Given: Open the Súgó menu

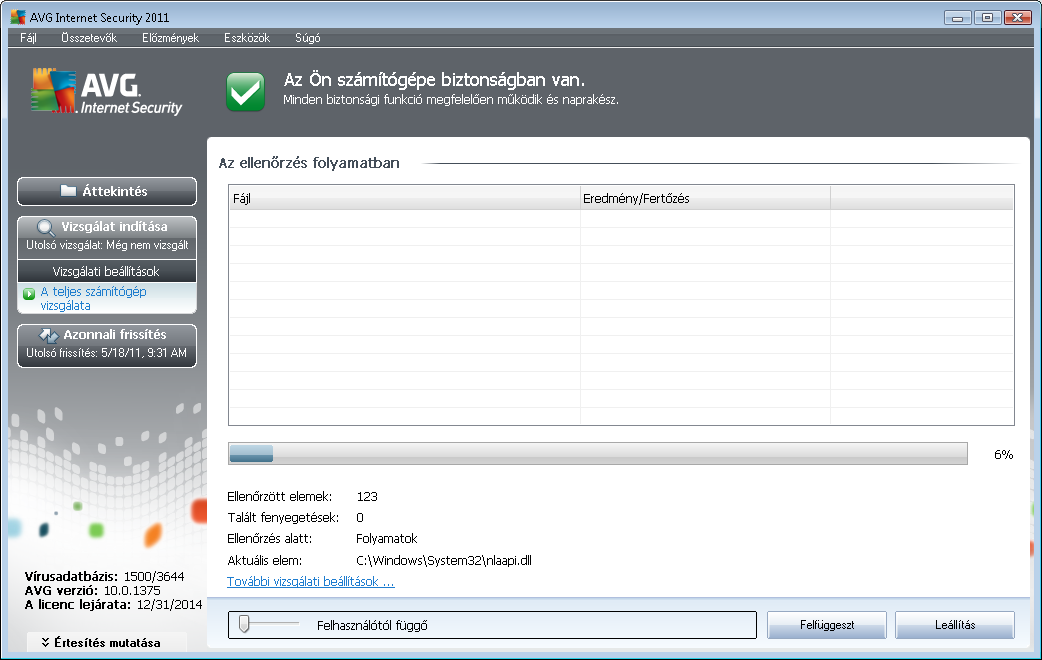Looking at the screenshot, I should tap(308, 38).
